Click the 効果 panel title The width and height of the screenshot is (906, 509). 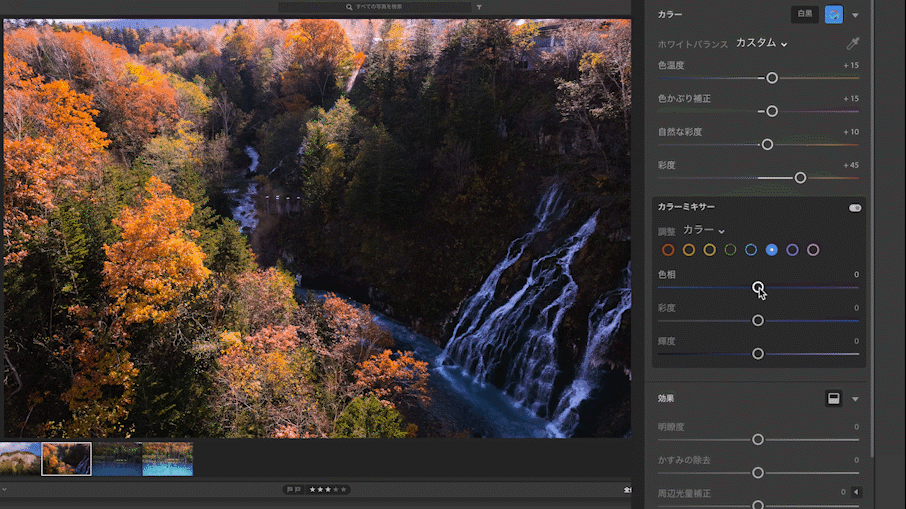[666, 399]
